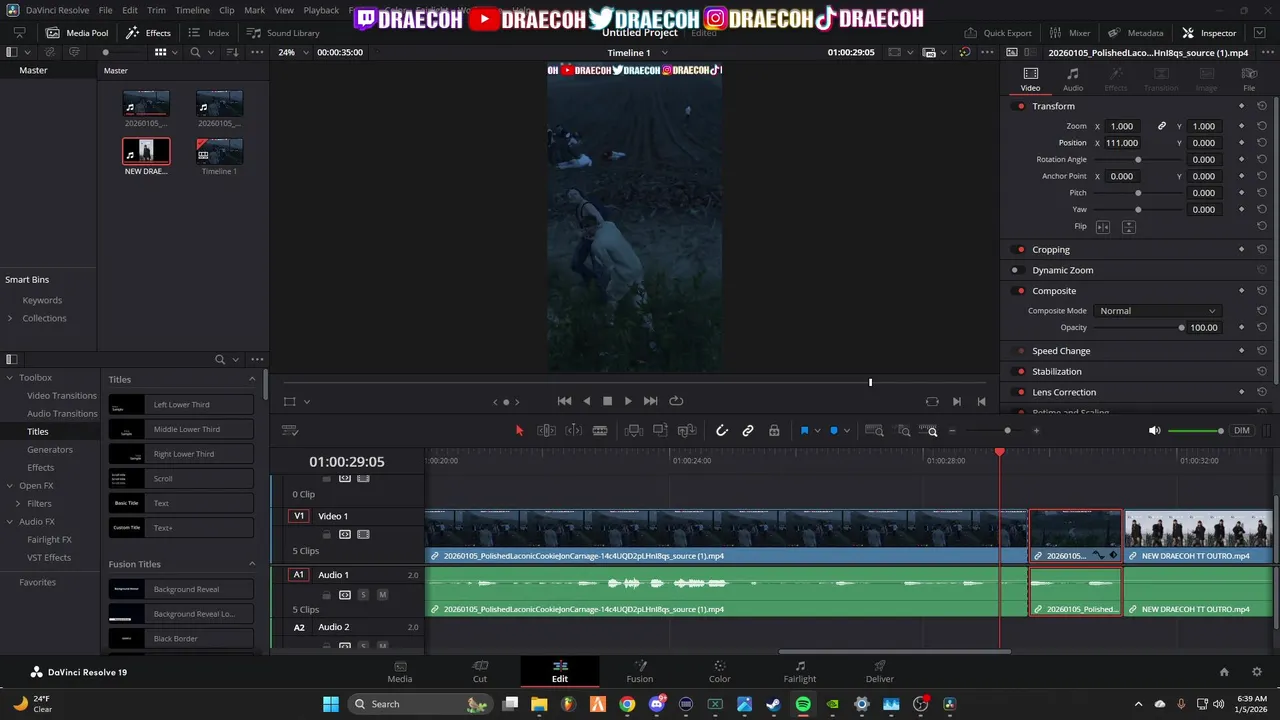Play the timeline forward

[x=628, y=401]
